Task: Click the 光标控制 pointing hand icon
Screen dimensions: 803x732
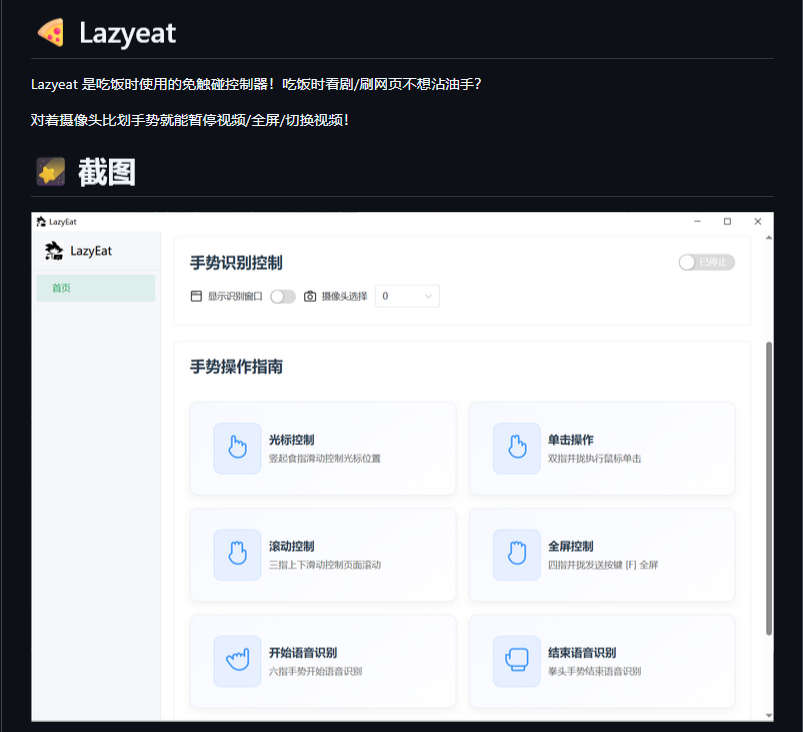Action: point(238,448)
